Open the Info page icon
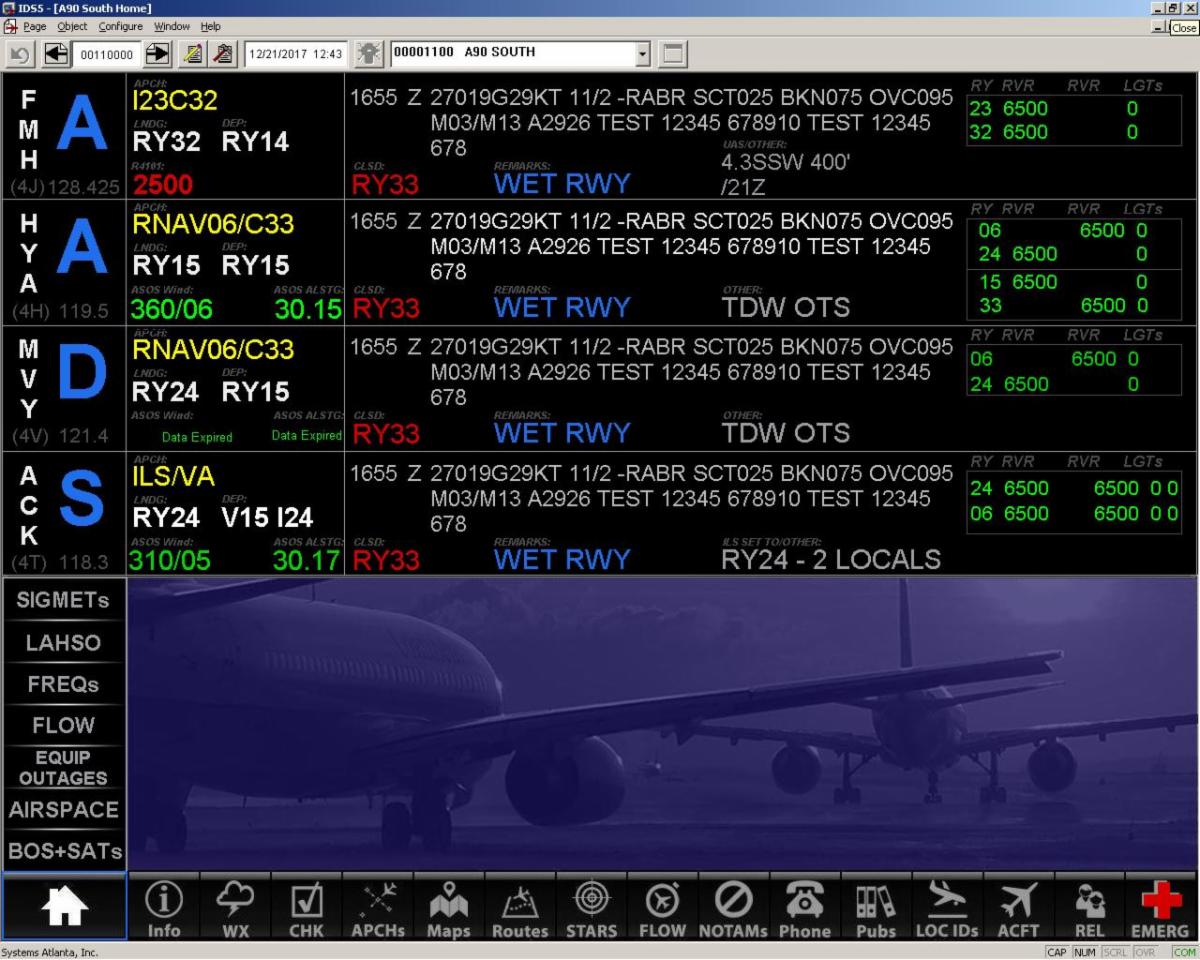This screenshot has height=960, width=1200. click(164, 908)
